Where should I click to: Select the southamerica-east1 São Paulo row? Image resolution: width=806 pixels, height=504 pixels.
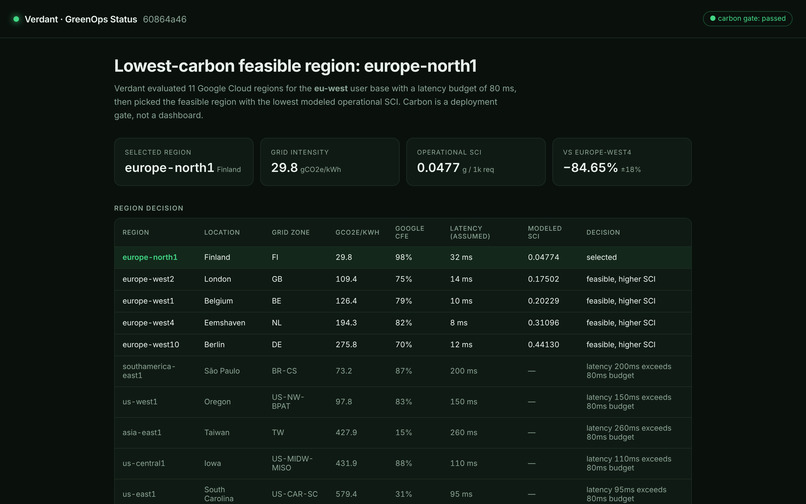pos(402,371)
